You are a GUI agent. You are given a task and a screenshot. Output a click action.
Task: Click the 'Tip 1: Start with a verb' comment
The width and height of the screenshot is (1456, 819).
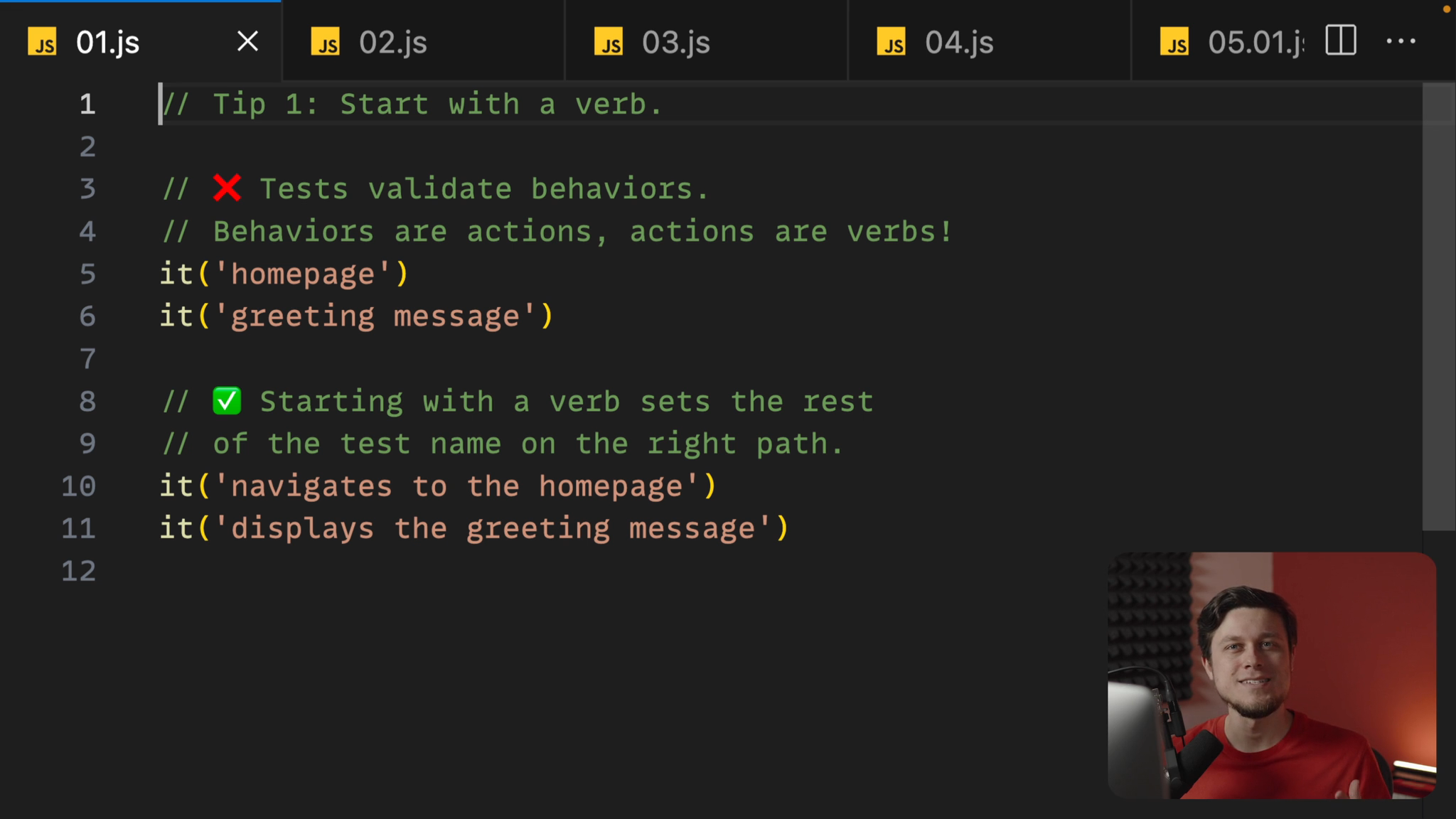click(x=427, y=105)
